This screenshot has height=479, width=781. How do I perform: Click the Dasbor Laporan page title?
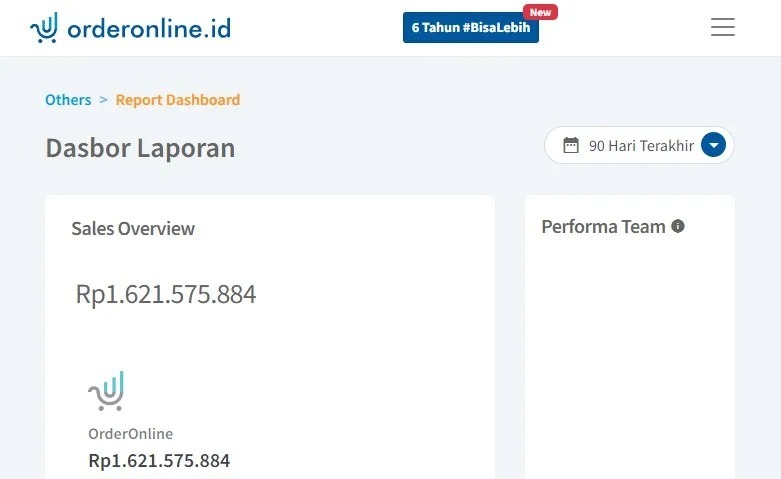click(140, 148)
